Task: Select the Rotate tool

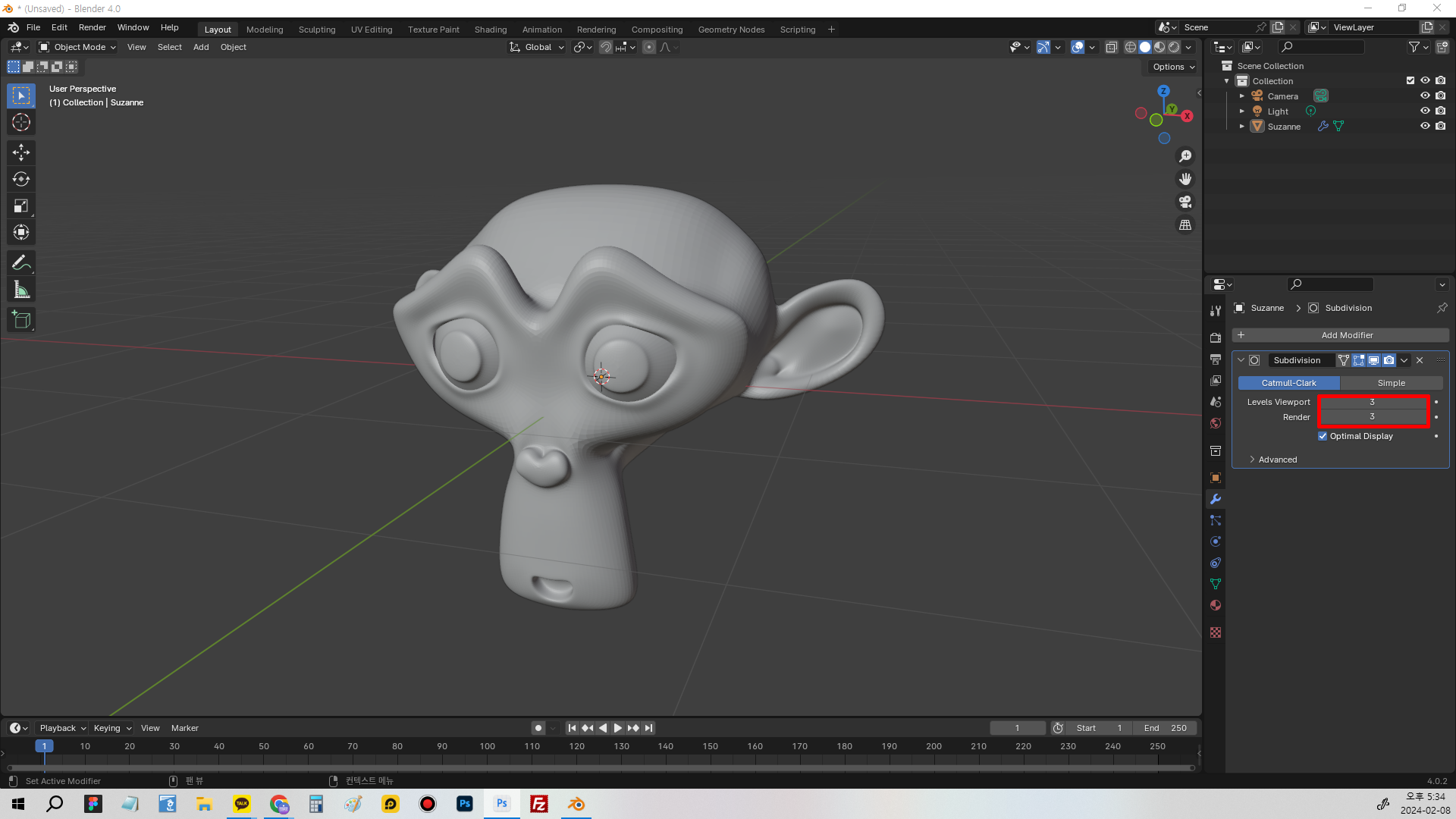Action: pyautogui.click(x=21, y=179)
